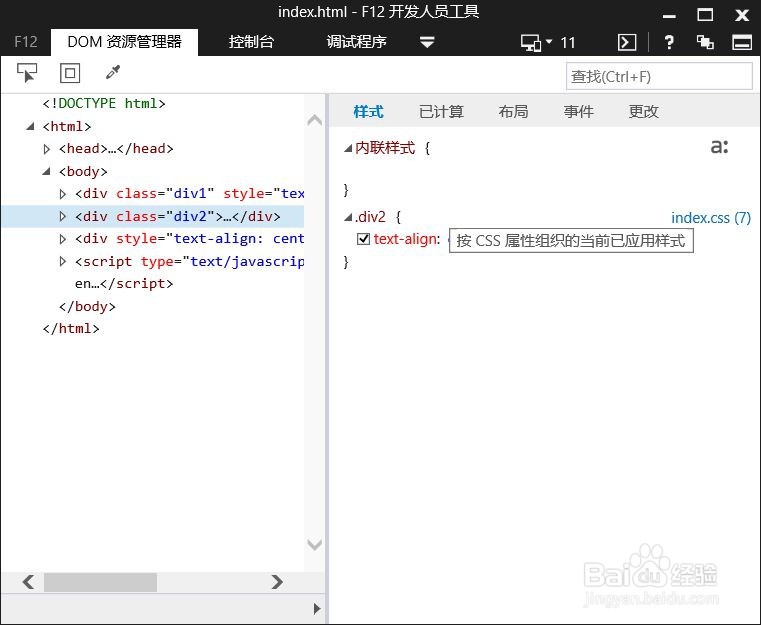
Task: Switch to DOM 资源管理器 tab
Action: 124,42
